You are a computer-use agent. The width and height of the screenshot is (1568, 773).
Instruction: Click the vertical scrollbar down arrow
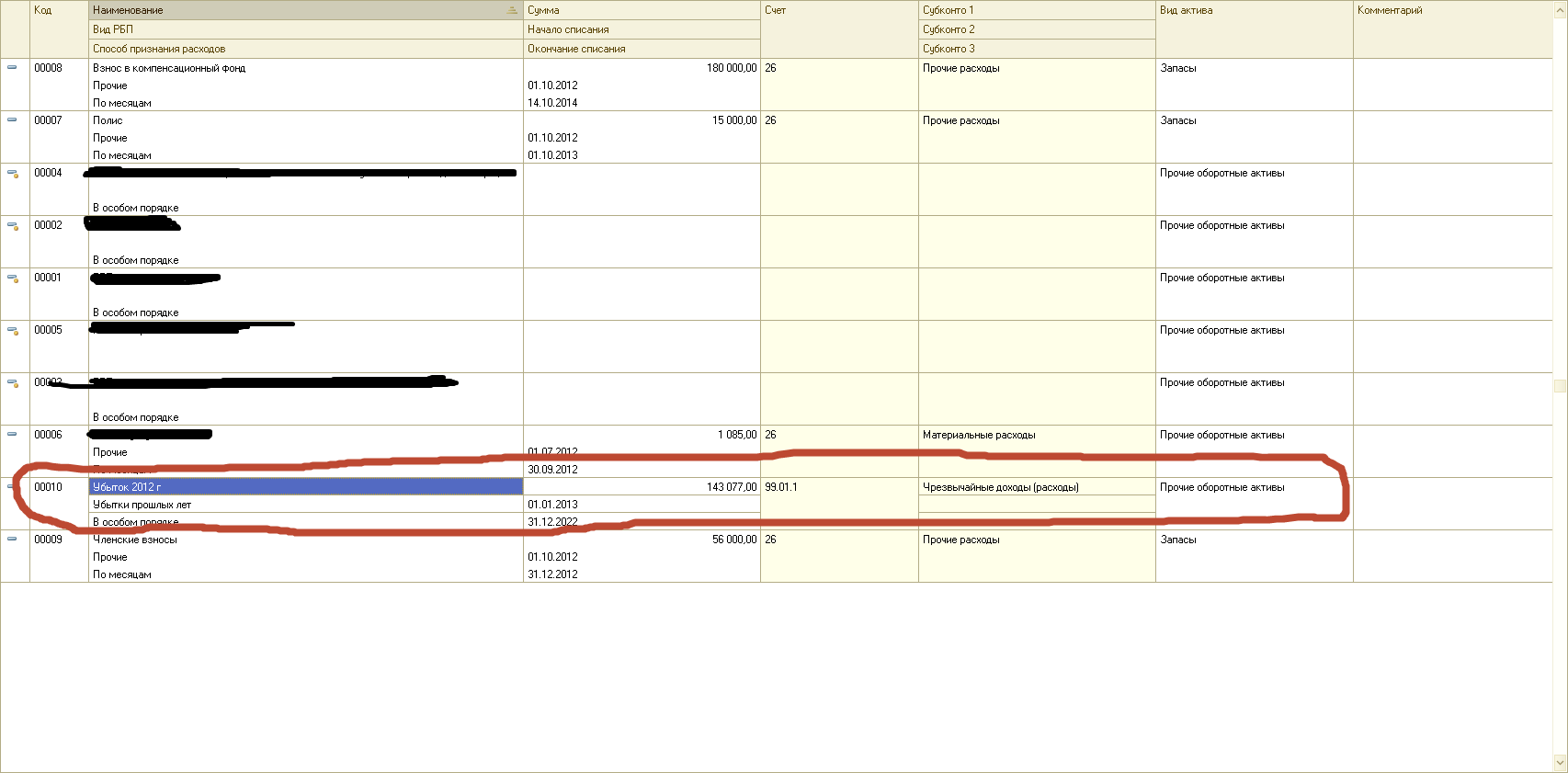point(1560,763)
